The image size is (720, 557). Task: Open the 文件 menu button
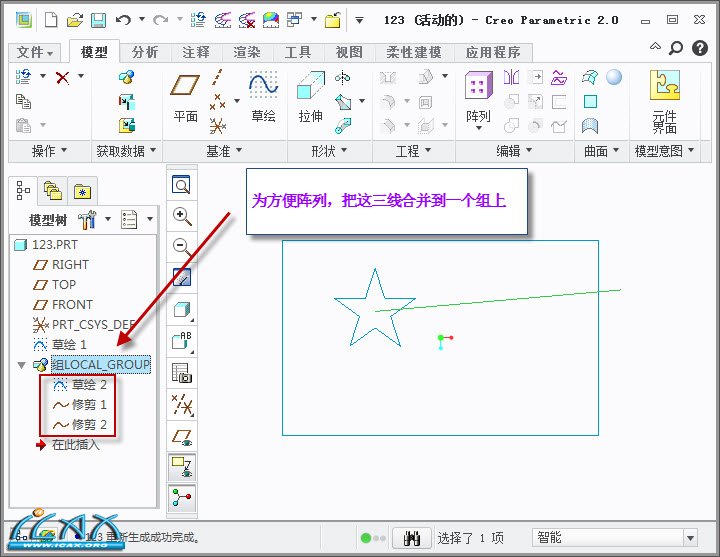37,53
